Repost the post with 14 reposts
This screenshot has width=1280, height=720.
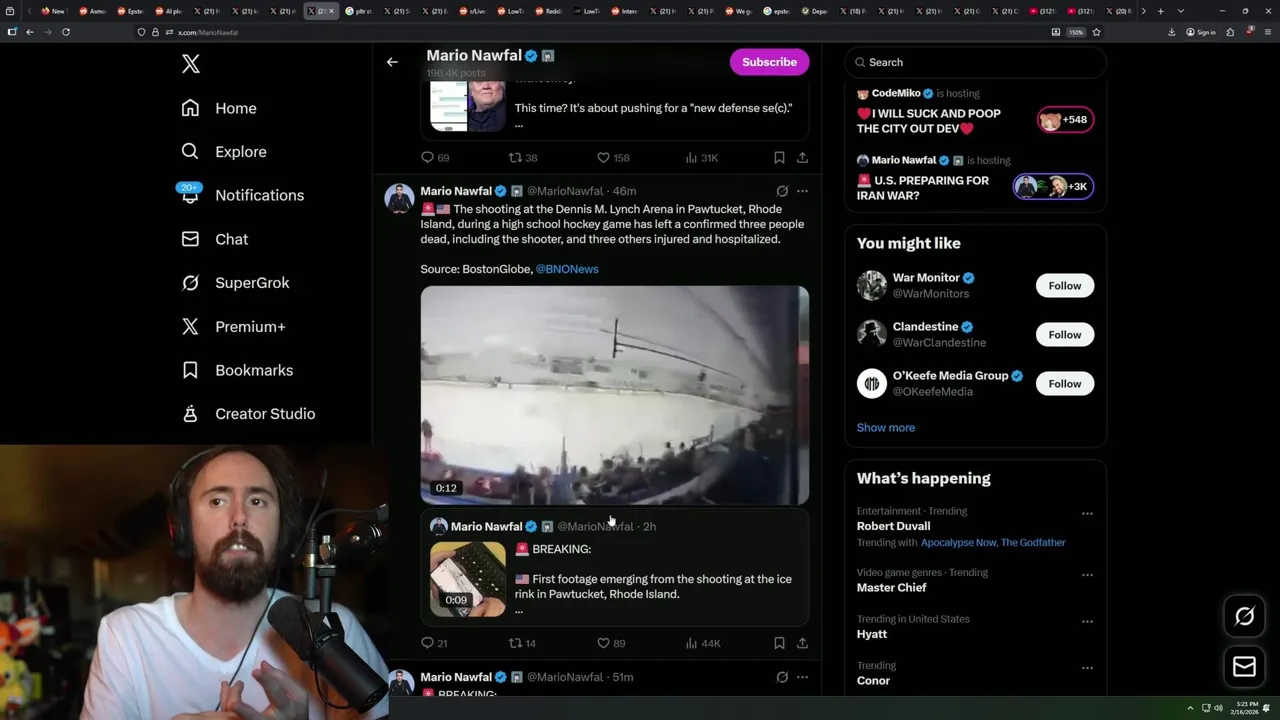coord(522,643)
